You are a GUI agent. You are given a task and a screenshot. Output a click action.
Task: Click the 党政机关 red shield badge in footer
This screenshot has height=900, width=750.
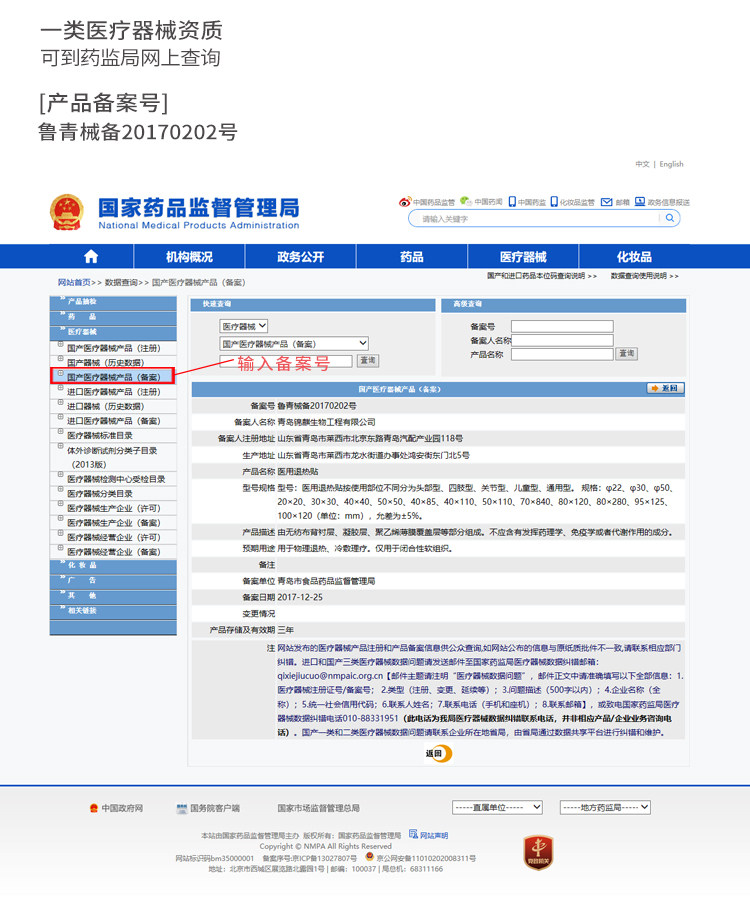coord(538,852)
